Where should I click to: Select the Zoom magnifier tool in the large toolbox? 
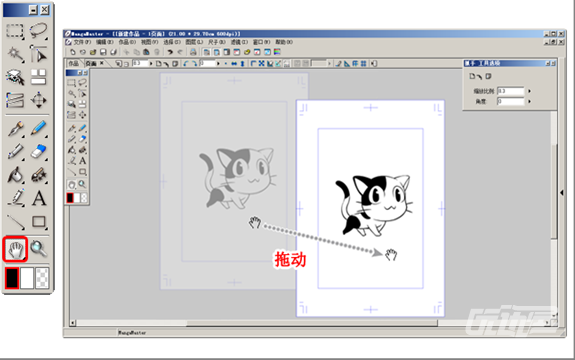[x=39, y=249]
